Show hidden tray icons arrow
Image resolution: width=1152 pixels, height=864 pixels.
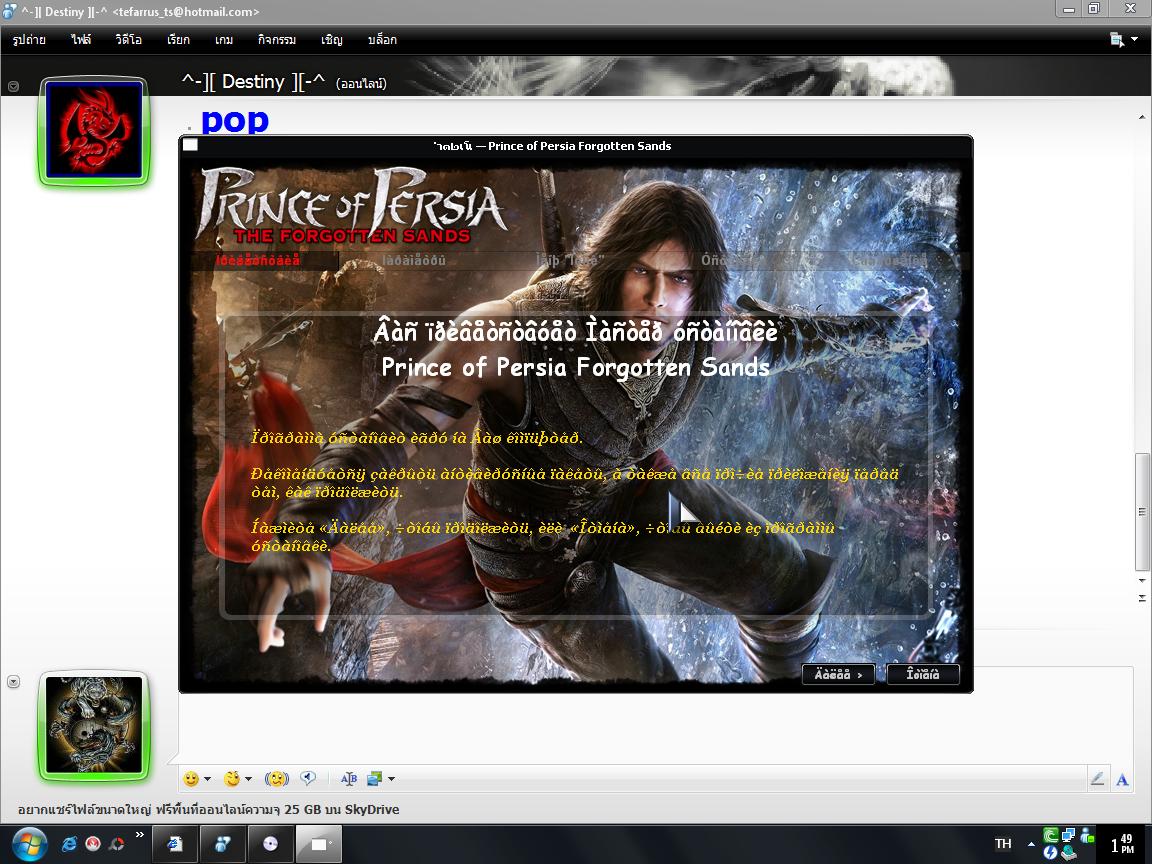pos(1031,844)
